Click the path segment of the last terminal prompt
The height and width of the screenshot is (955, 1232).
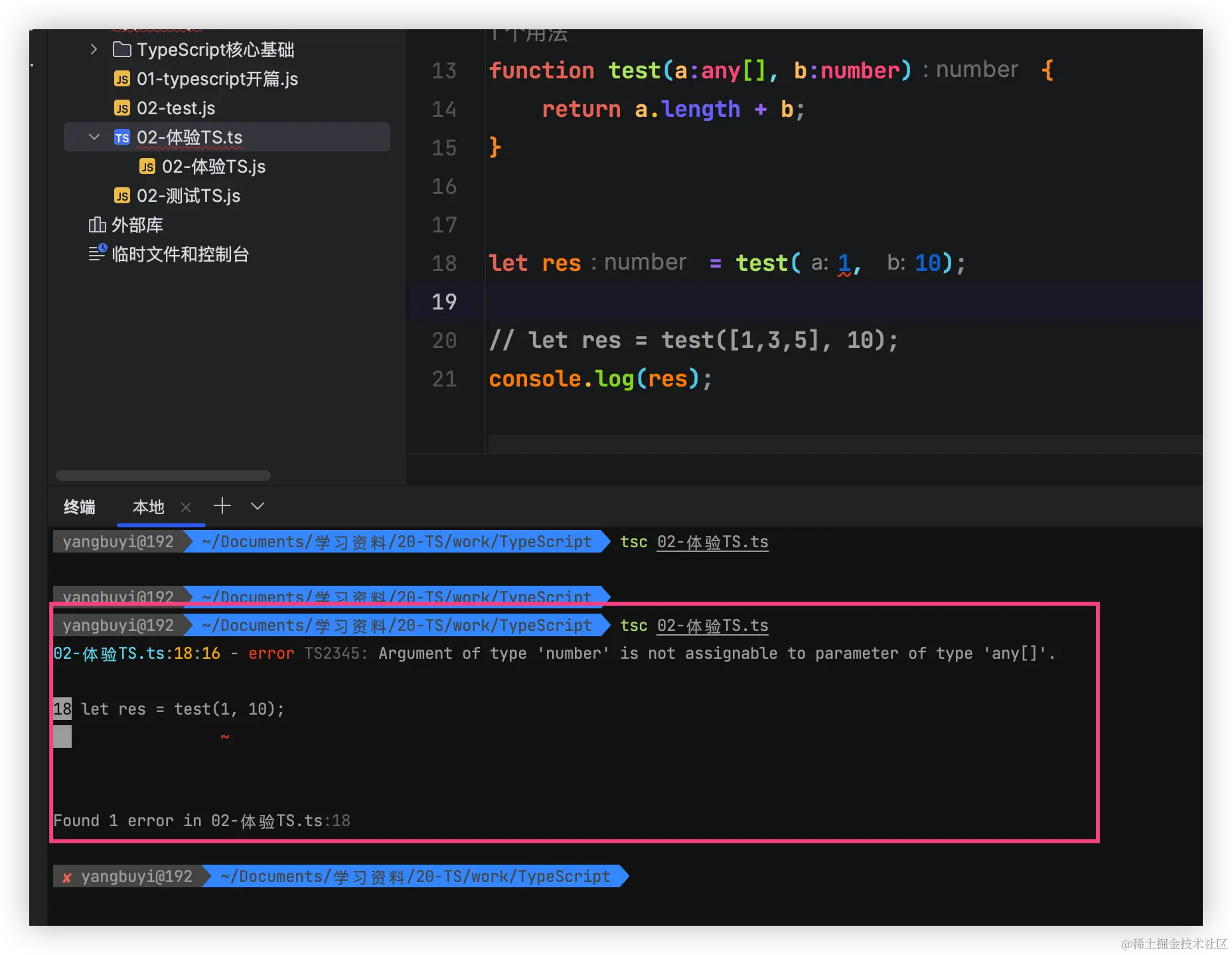[416, 877]
